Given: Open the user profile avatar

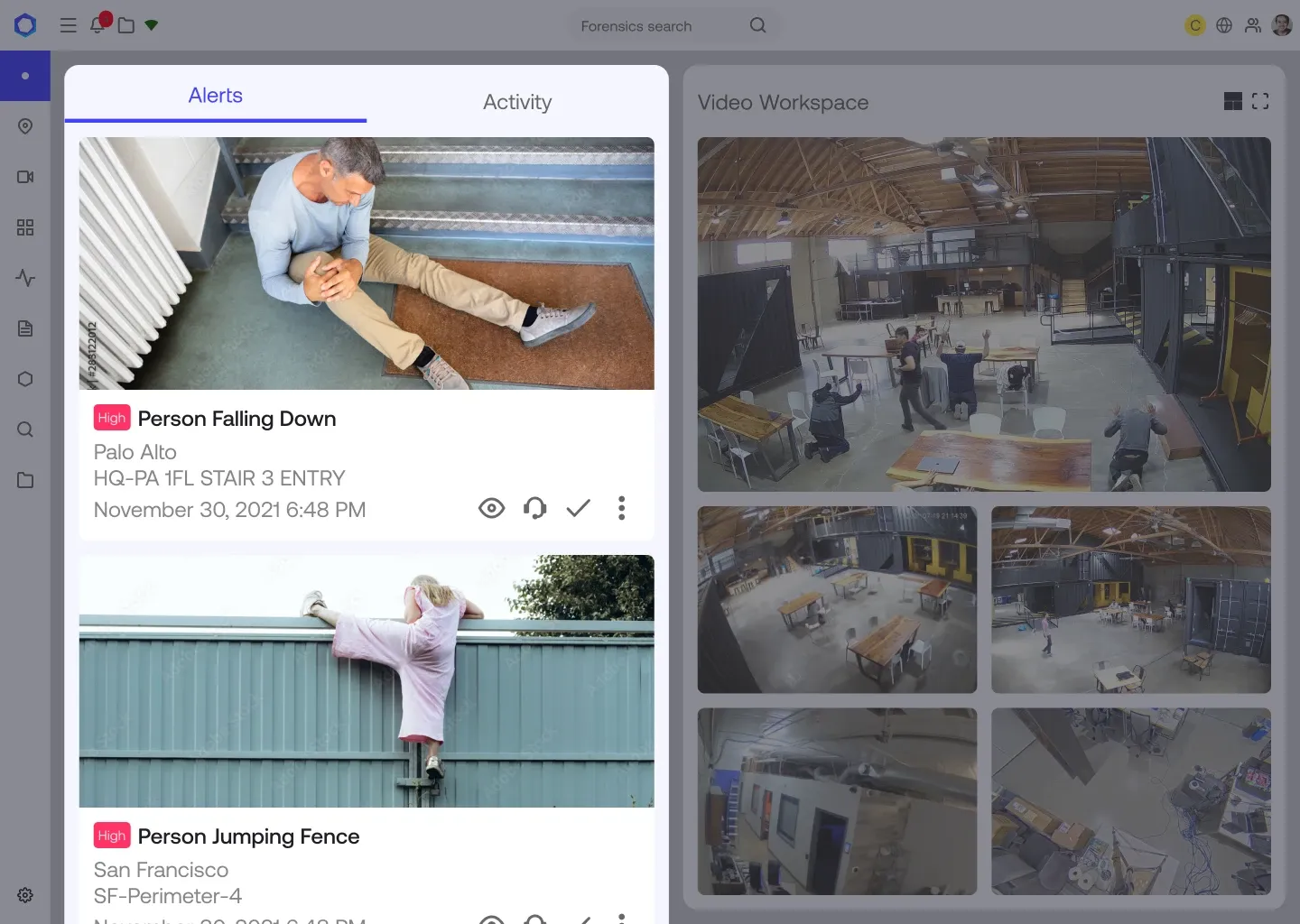Looking at the screenshot, I should [x=1281, y=25].
